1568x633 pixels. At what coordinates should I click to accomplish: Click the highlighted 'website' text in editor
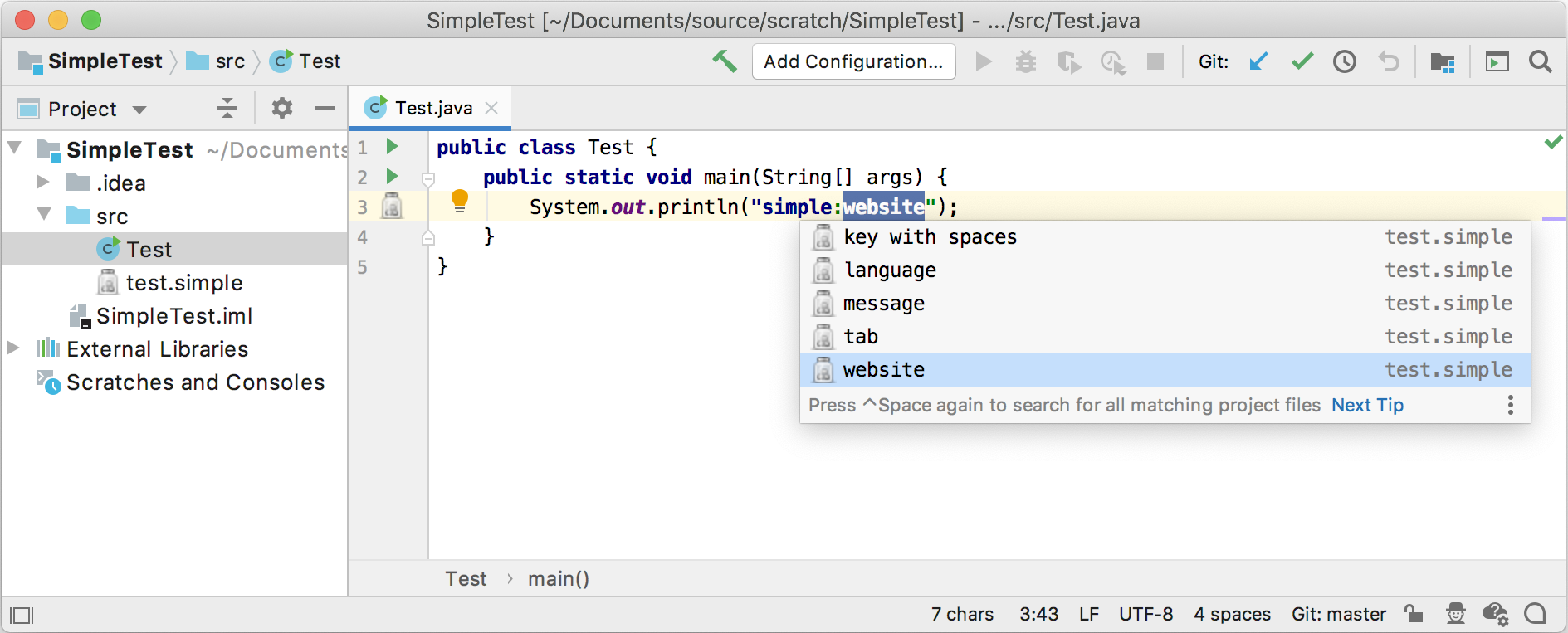pos(884,207)
